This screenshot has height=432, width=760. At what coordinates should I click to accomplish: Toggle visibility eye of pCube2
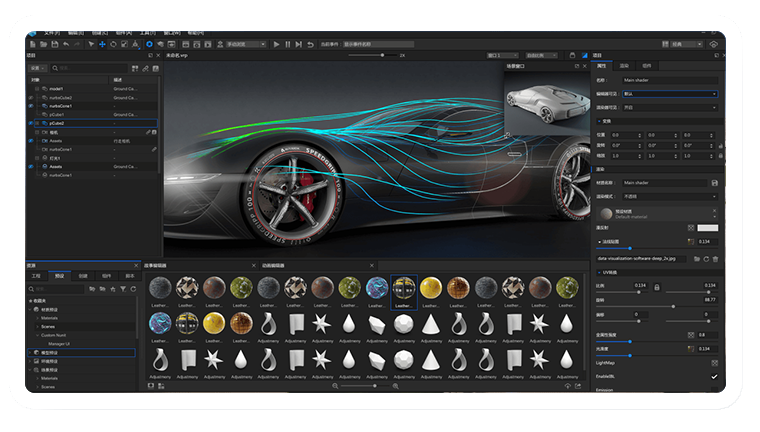click(31, 123)
